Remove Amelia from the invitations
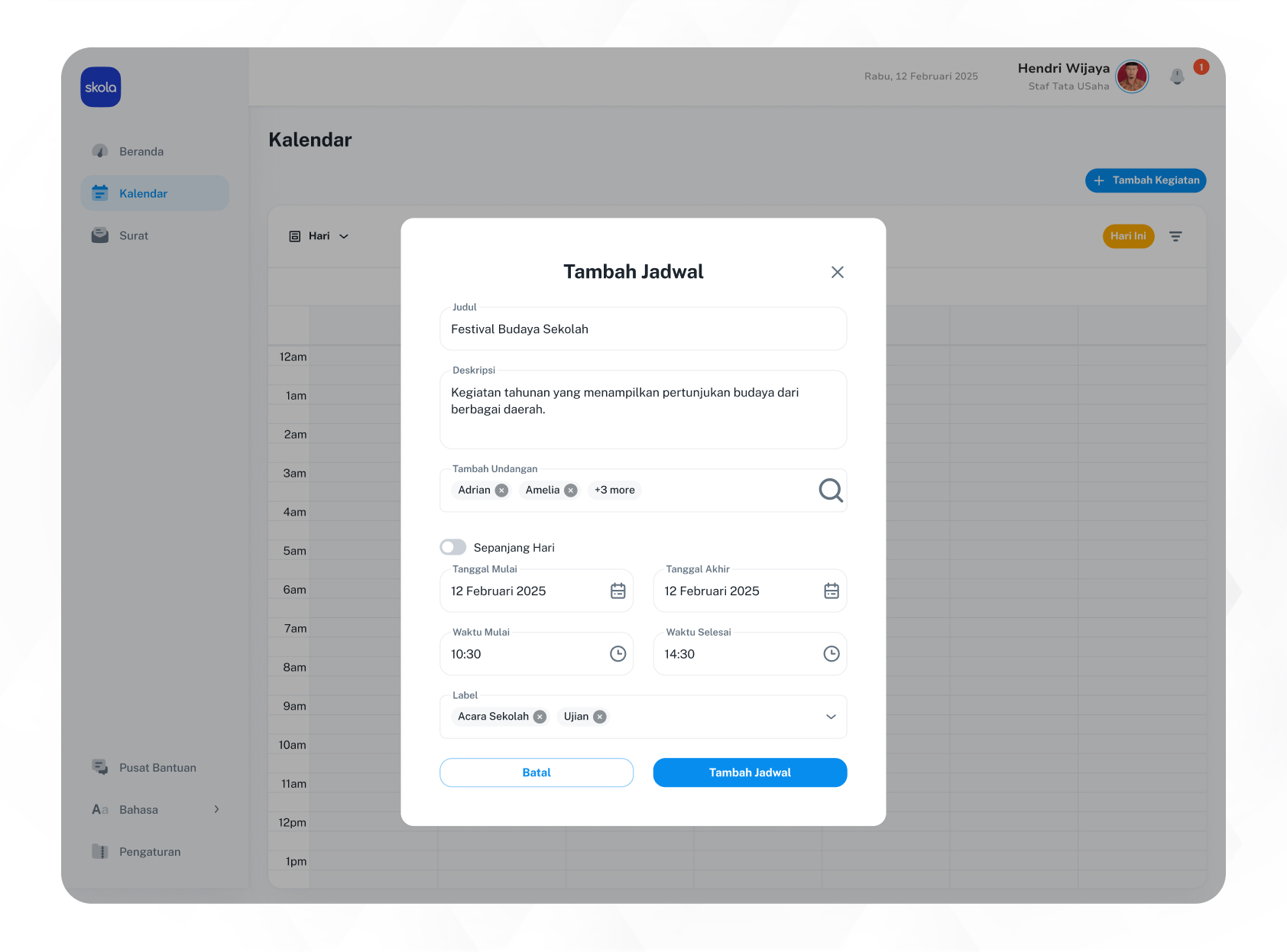The image size is (1287, 952). pos(571,491)
